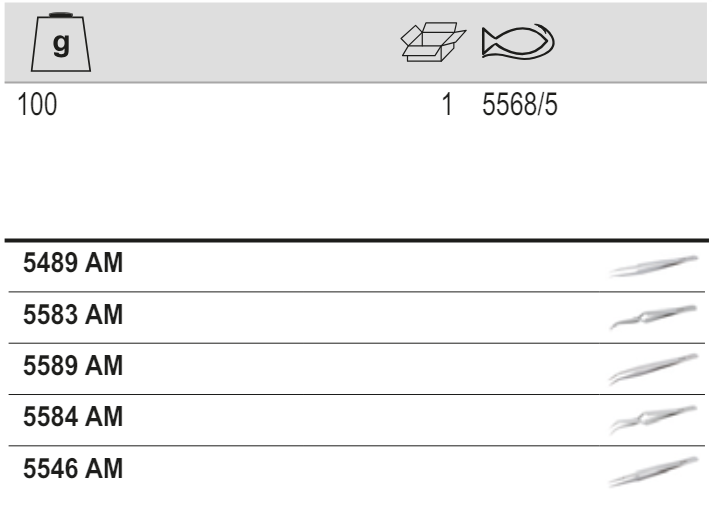Select the 5489 AM label

[71, 265]
